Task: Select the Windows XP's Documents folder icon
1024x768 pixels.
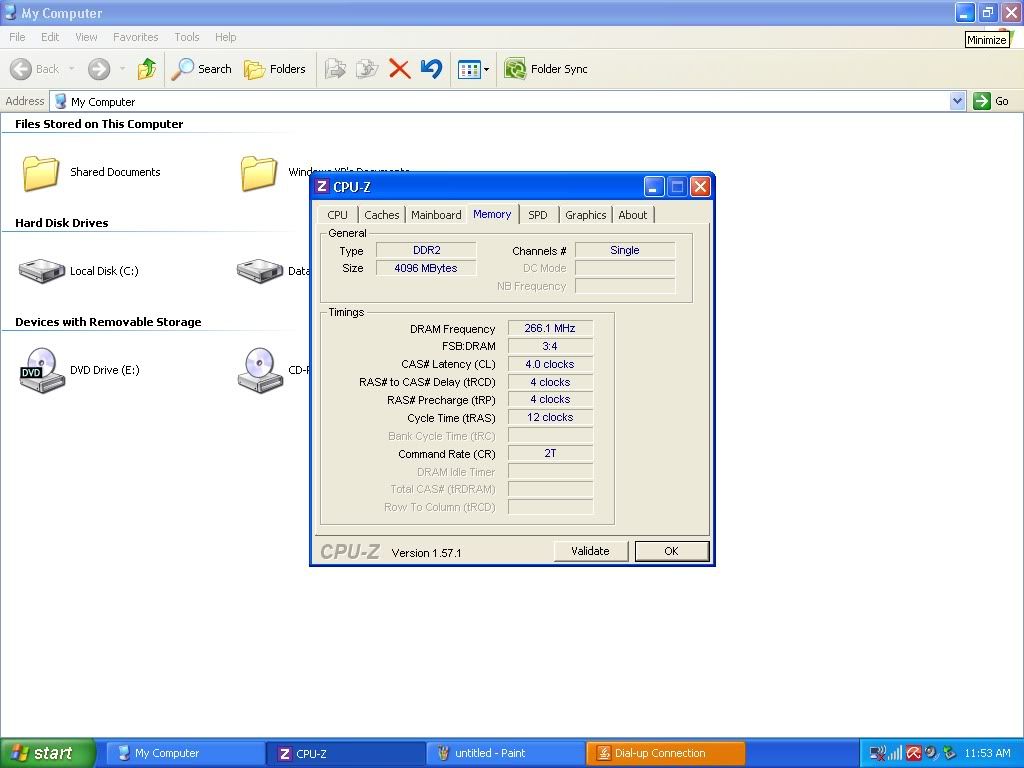Action: (259, 173)
